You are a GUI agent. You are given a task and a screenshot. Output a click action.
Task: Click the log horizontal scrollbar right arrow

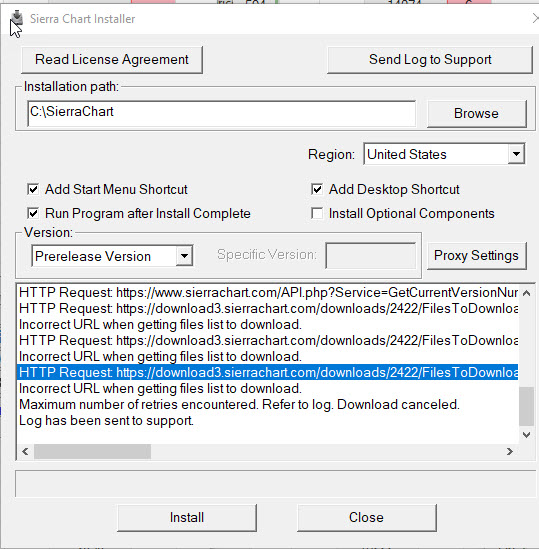(510, 452)
